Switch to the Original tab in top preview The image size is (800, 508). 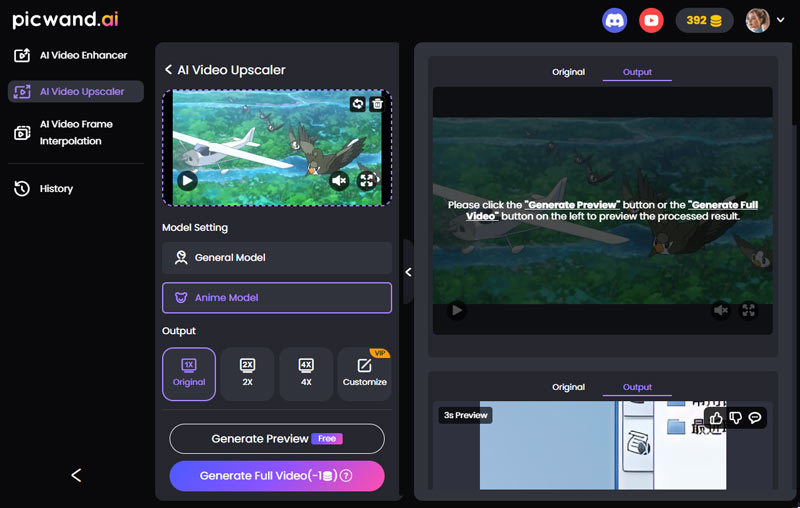tap(568, 72)
